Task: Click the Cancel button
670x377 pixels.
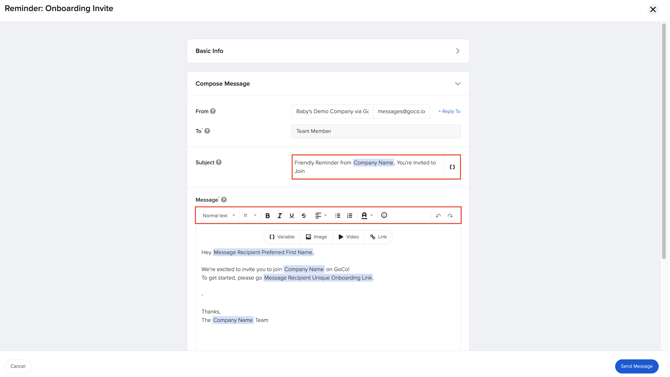Action: (x=18, y=366)
